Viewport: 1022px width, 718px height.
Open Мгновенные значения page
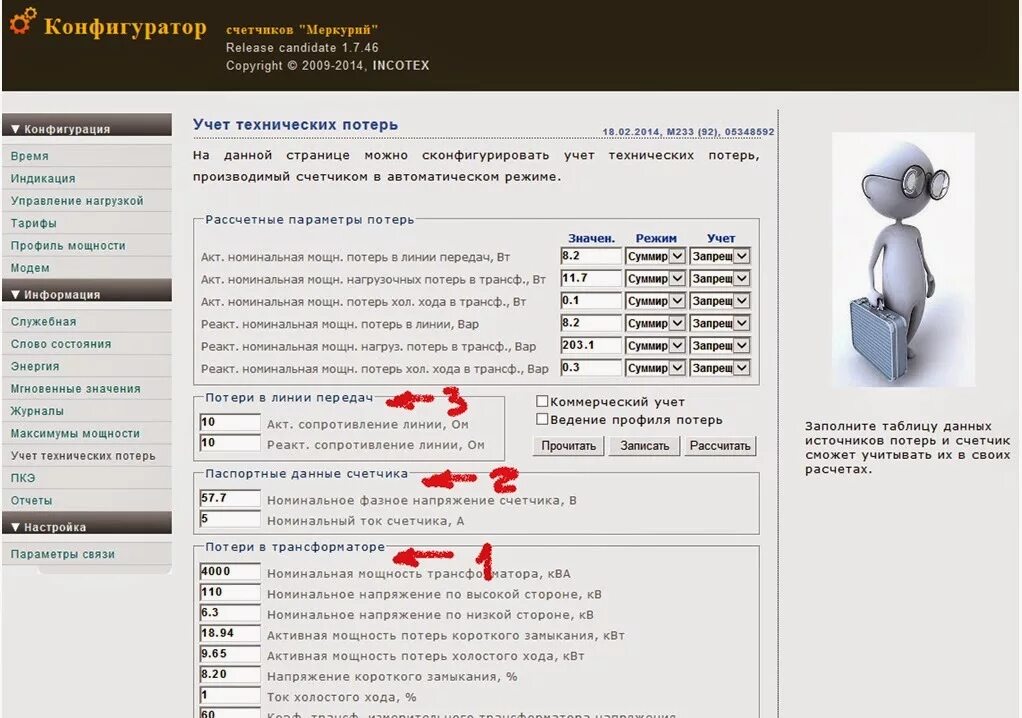[87, 388]
